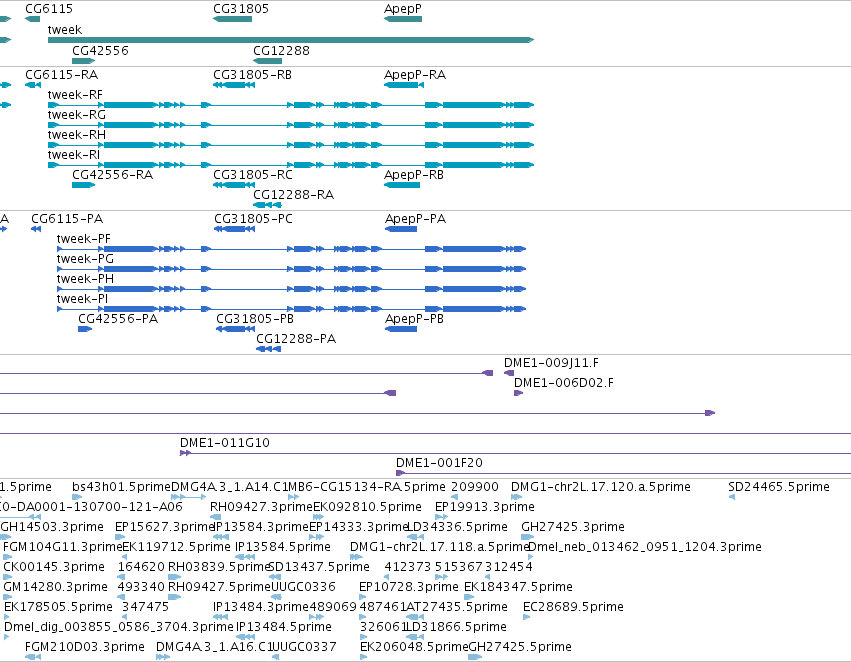
Task: Select EST EP19913.3prime
Action: [x=441, y=517]
